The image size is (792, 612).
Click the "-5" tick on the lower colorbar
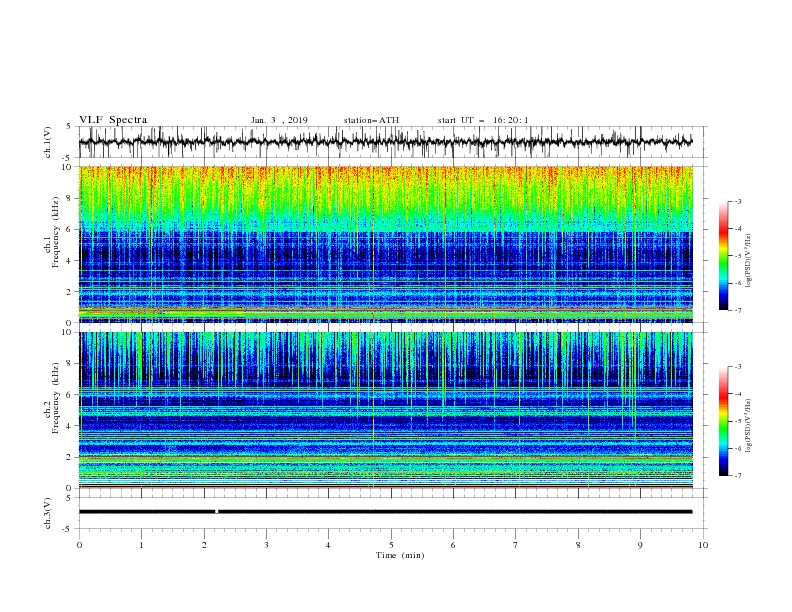pyautogui.click(x=737, y=421)
